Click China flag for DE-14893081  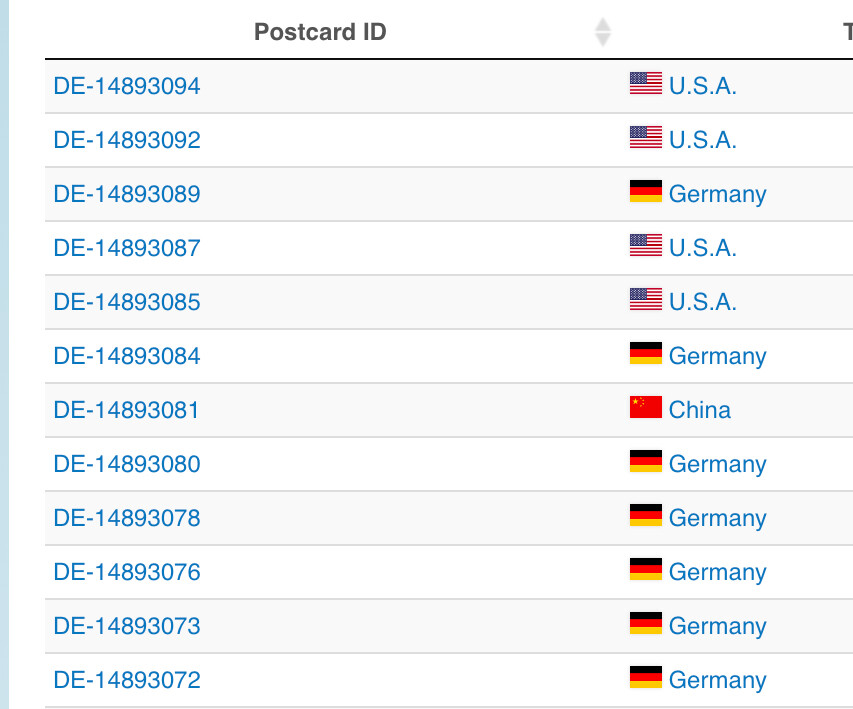click(x=646, y=407)
